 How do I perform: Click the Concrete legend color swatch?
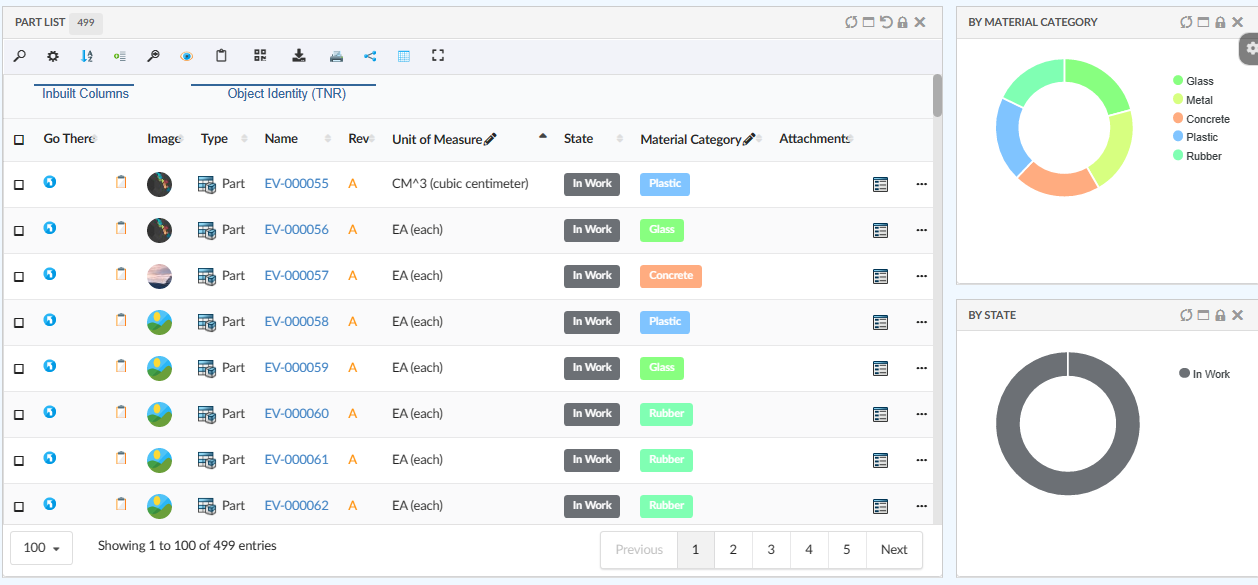1178,119
